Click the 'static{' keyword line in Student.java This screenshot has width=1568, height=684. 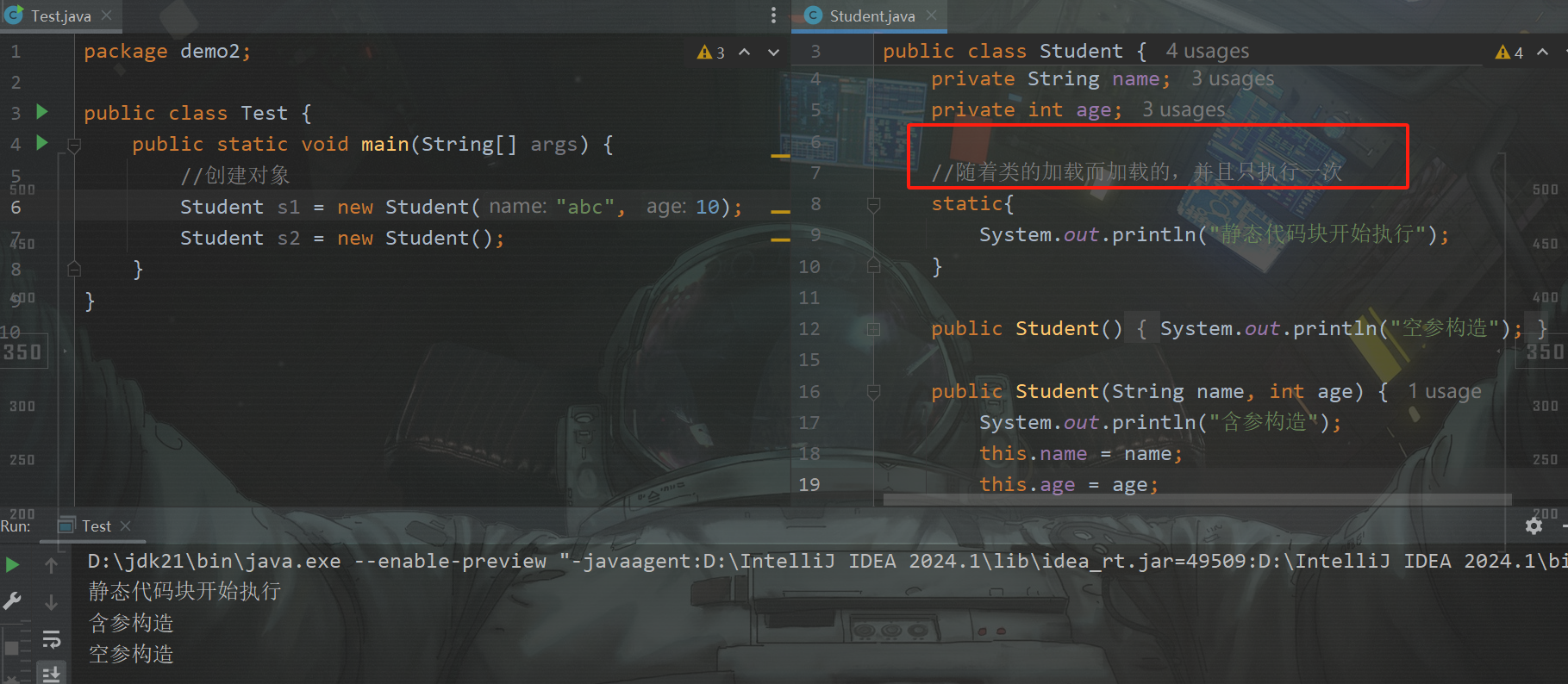972,204
